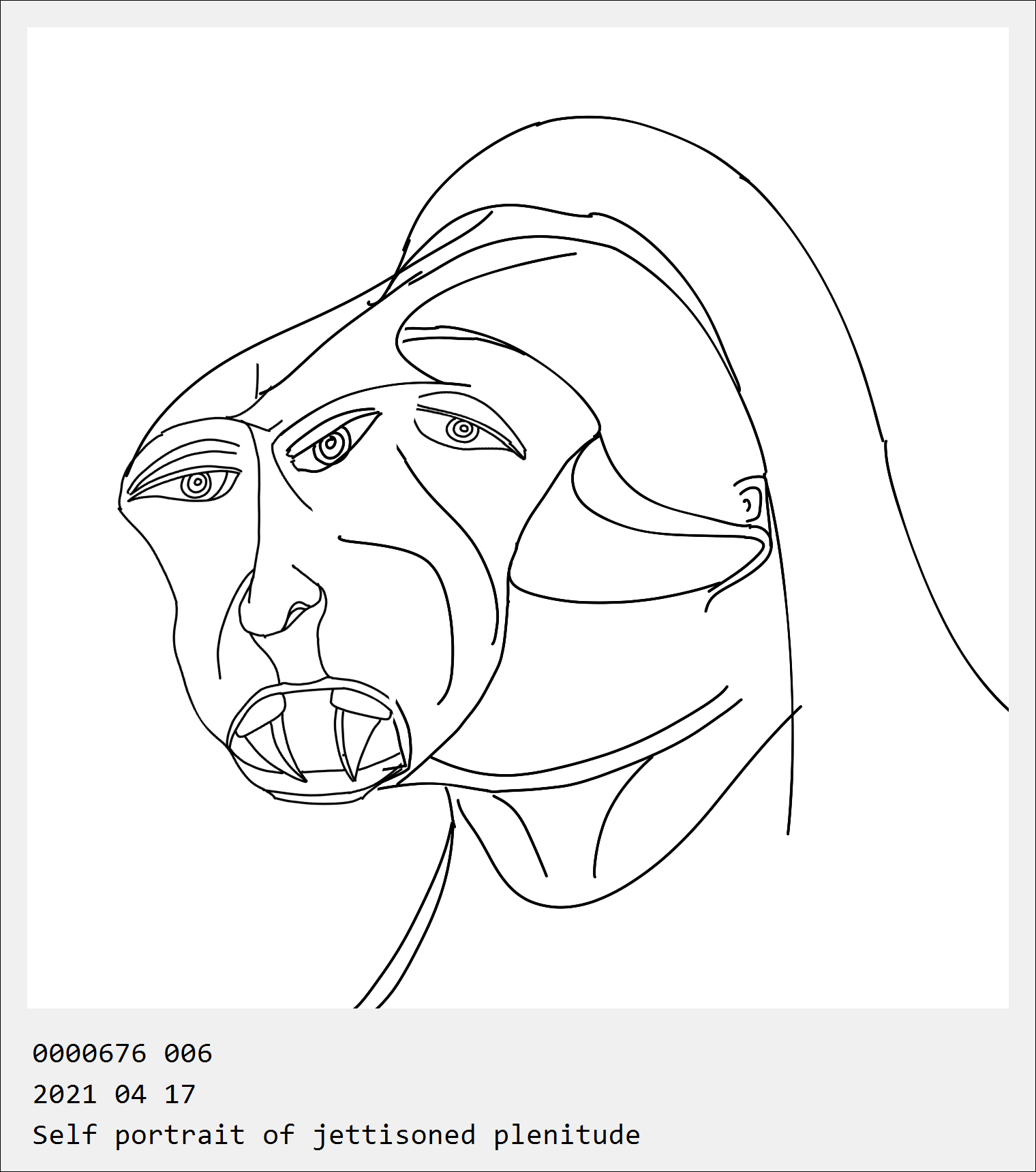Viewport: 1036px width, 1172px height.
Task: Click the year 2021 in the date line
Action: coord(65,1094)
